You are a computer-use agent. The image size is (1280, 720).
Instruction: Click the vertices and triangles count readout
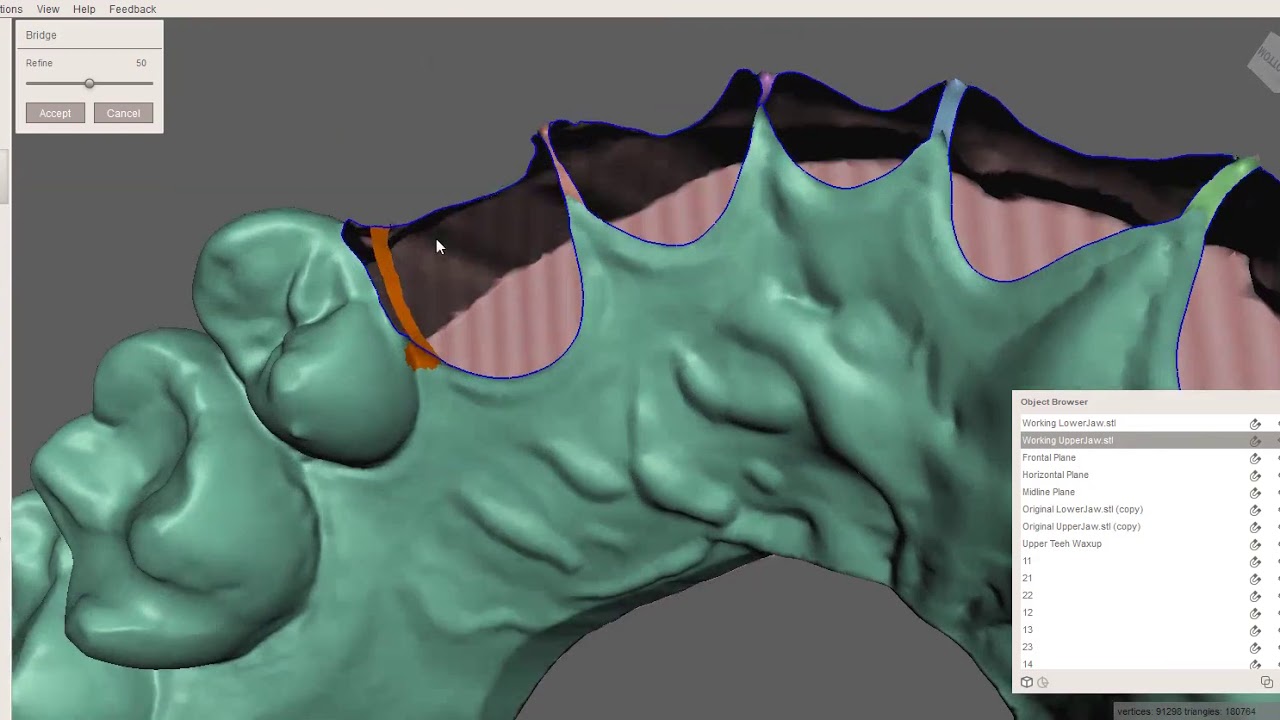1186,712
